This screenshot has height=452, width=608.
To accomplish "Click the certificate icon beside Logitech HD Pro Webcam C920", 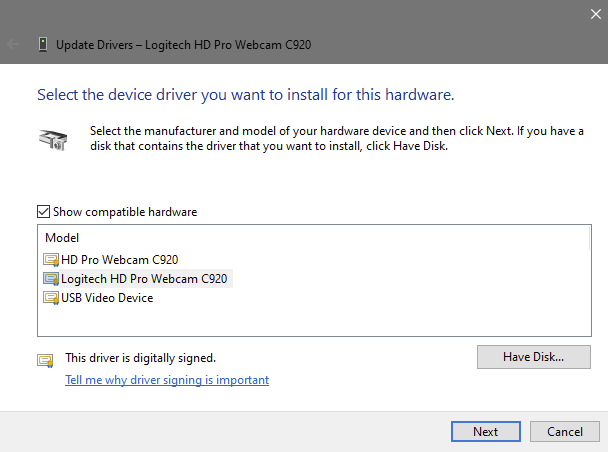I will [51, 279].
